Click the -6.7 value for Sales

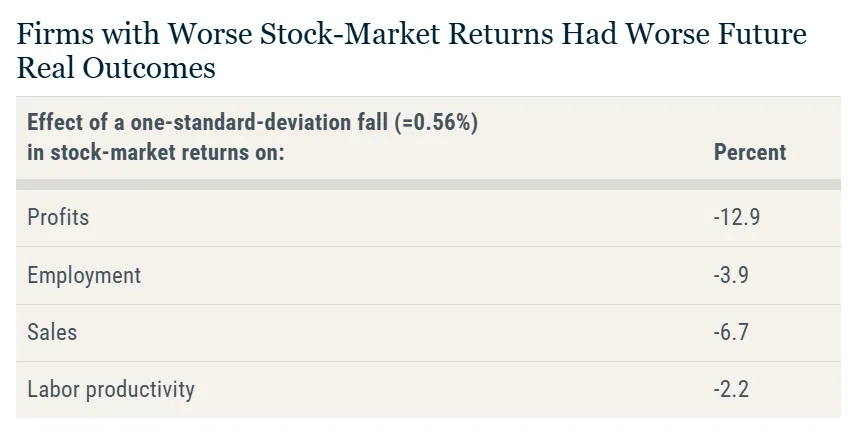(731, 332)
